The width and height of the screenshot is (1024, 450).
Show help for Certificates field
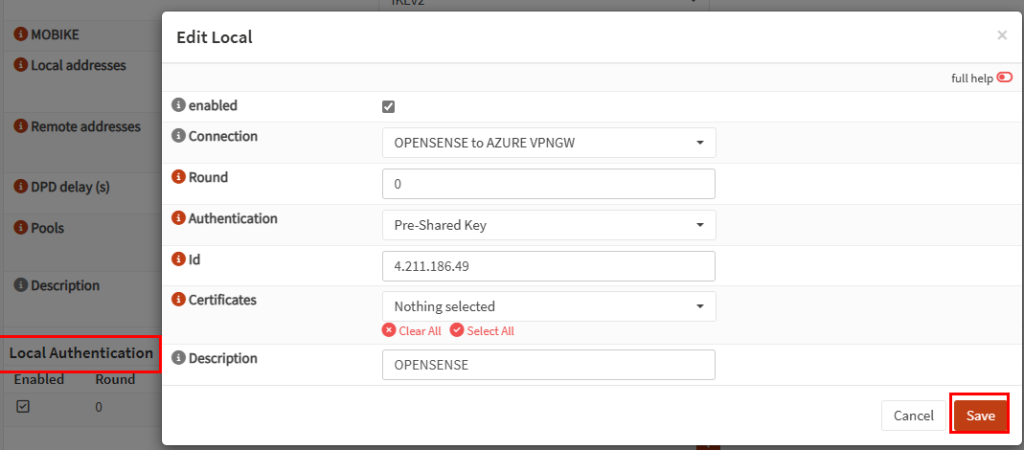pos(178,300)
